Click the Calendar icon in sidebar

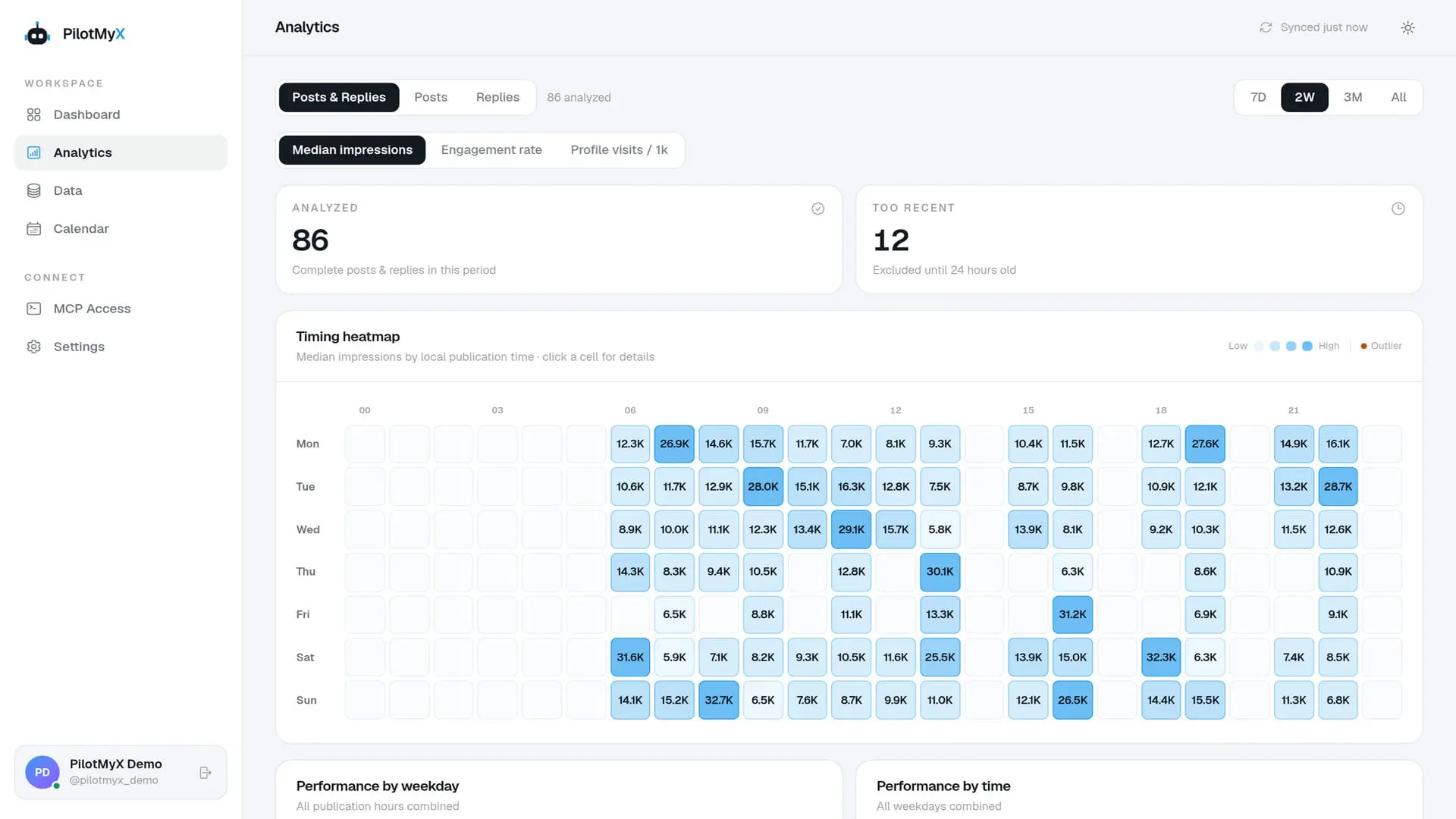pos(33,228)
